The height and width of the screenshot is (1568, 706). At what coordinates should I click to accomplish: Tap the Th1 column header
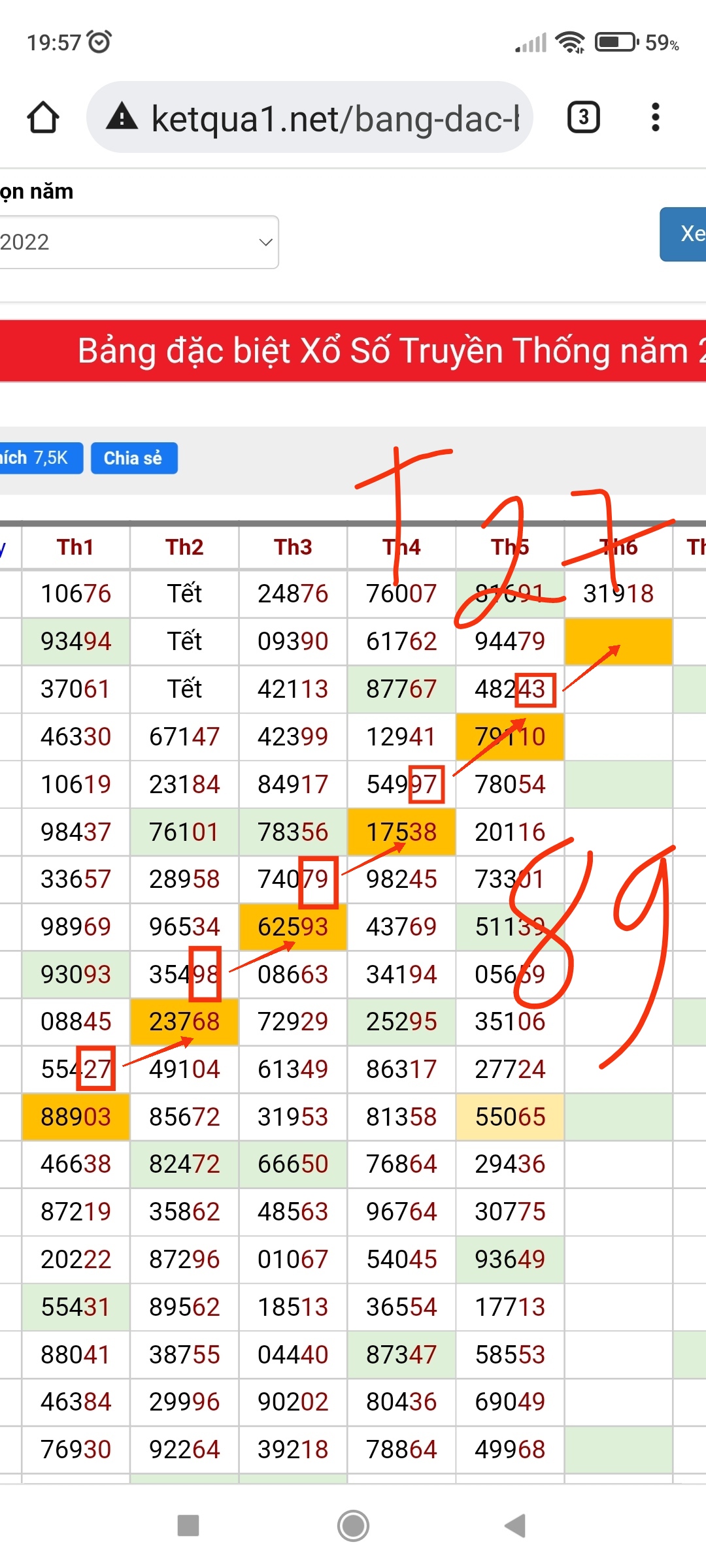76,547
